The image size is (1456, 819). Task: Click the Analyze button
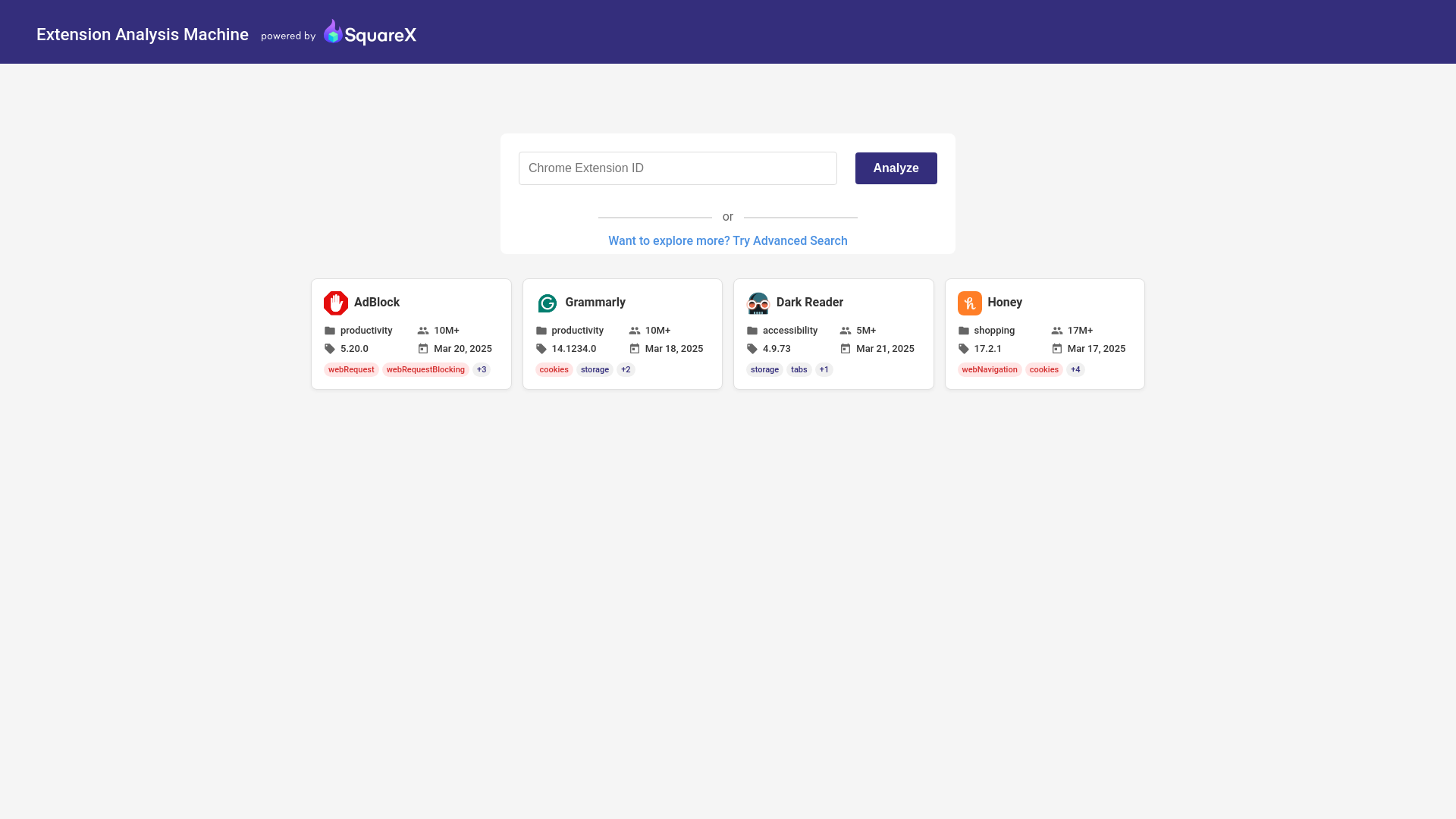896,168
